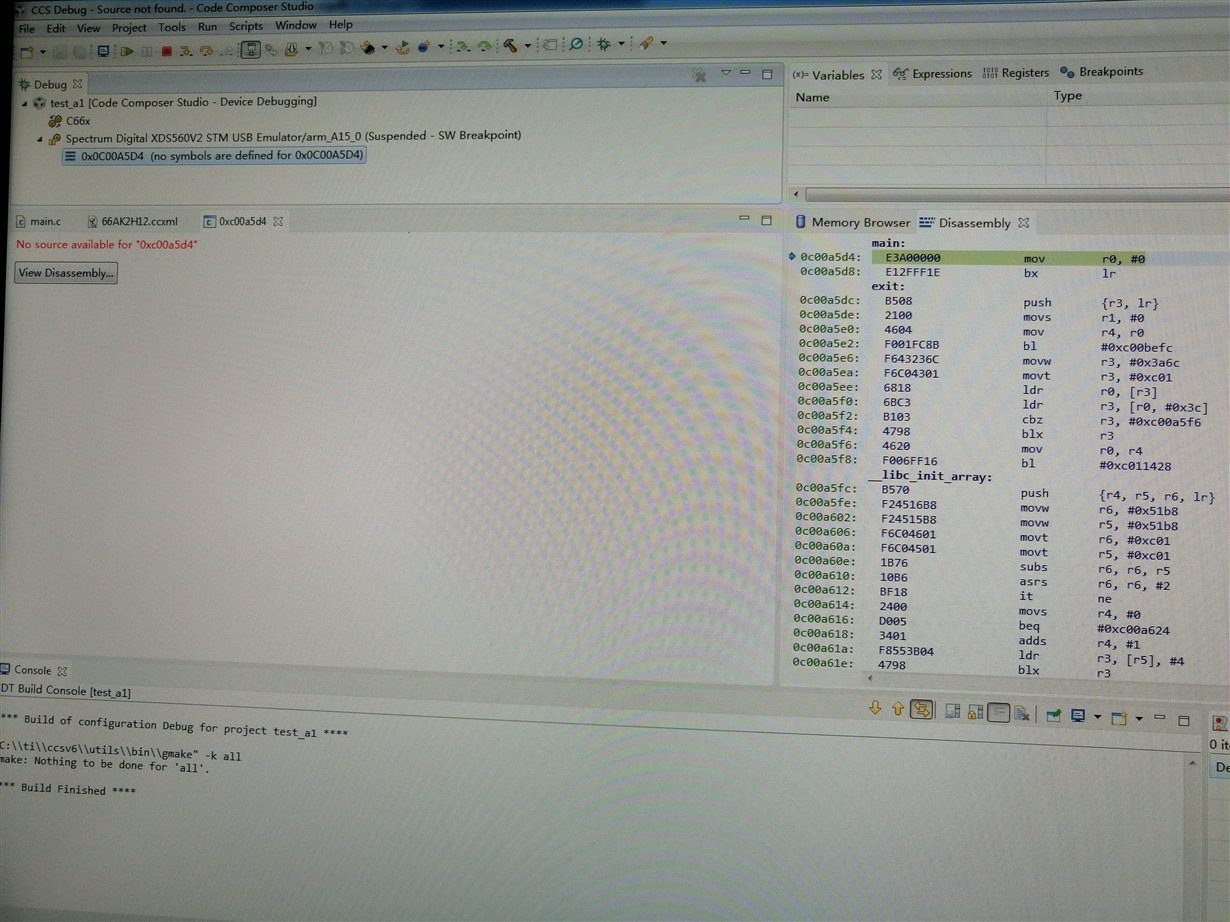Click Console's yellow down arrow next-error icon
Screen dimensions: 1230x922
pos(875,709)
